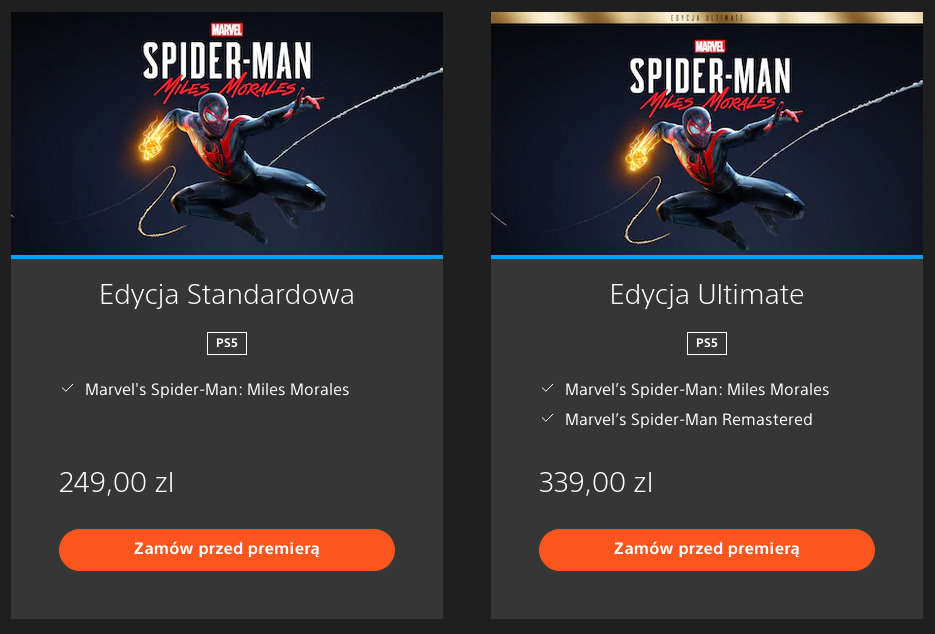Click the Spider-Man title logo on Ultimate cover

coord(710,76)
